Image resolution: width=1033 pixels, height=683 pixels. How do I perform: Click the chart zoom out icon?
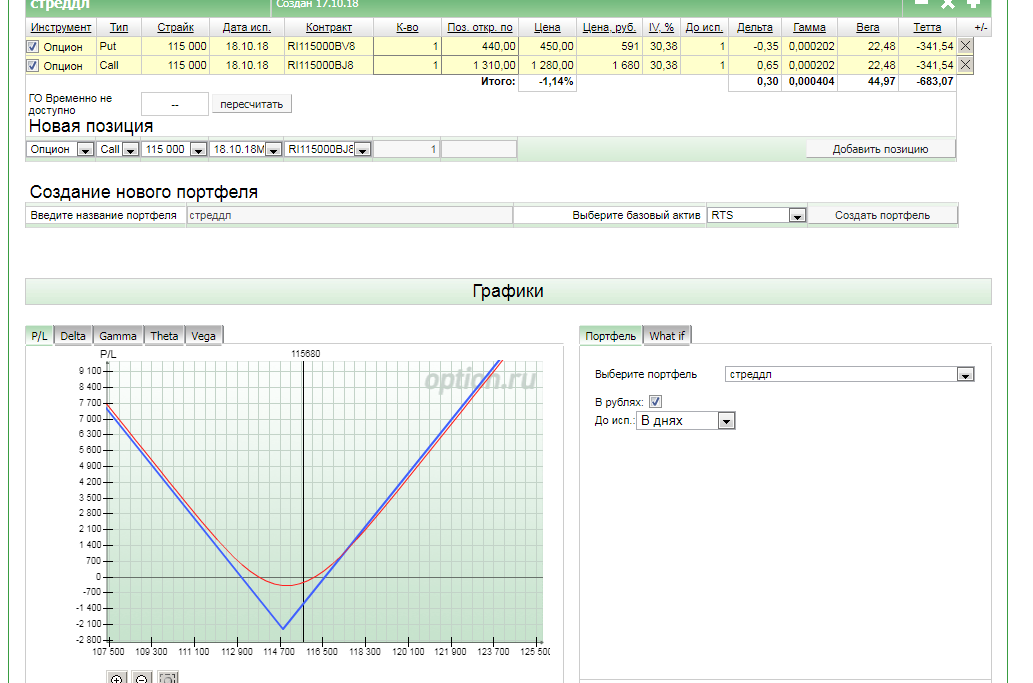tap(142, 679)
